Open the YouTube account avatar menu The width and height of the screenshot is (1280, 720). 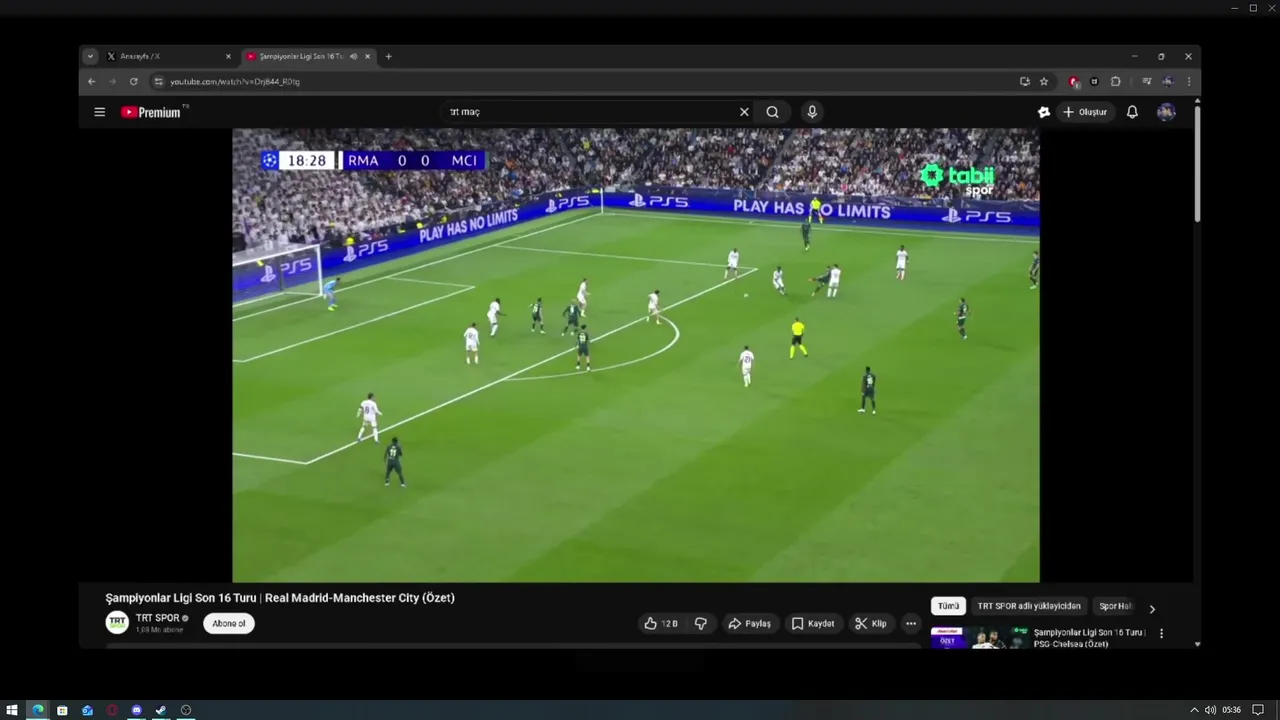pyautogui.click(x=1166, y=112)
